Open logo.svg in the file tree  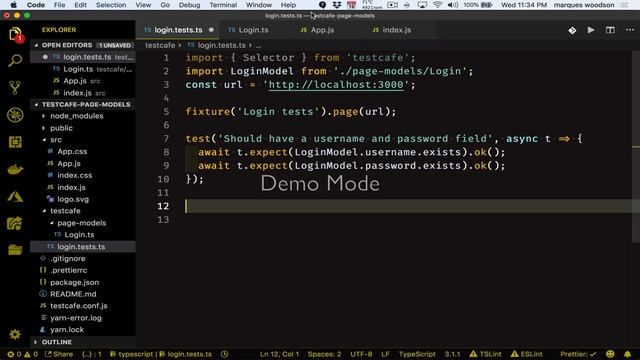click(x=73, y=199)
